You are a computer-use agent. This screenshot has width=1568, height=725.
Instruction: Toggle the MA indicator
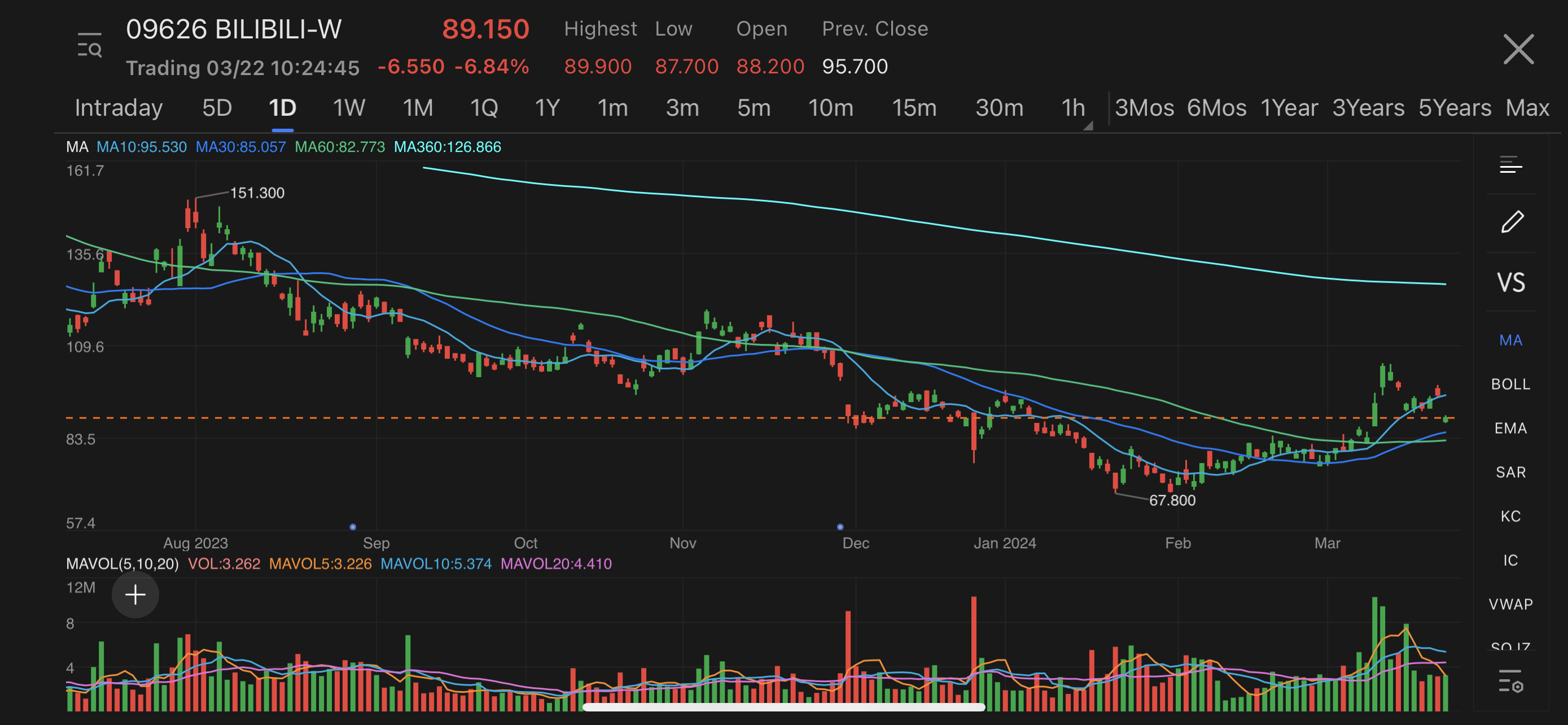coord(1511,340)
